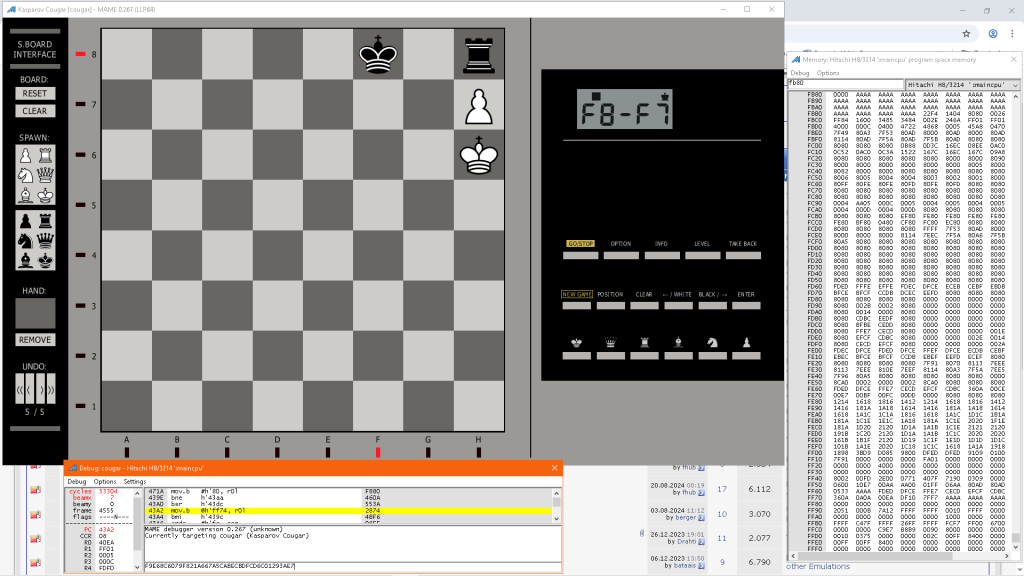Image resolution: width=1024 pixels, height=576 pixels.
Task: Spawn a black king from the sidebar
Action: pyautogui.click(x=45, y=260)
